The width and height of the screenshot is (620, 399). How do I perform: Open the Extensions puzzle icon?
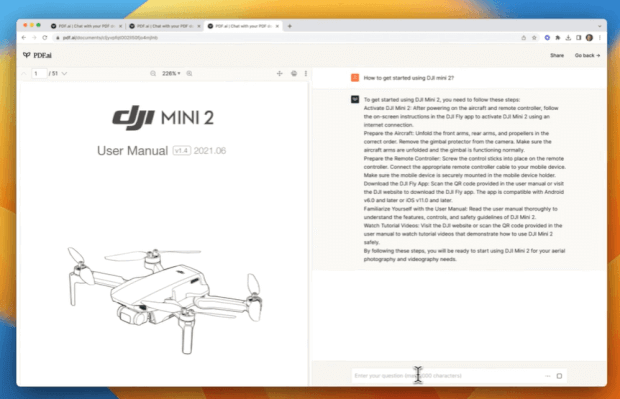[x=558, y=38]
